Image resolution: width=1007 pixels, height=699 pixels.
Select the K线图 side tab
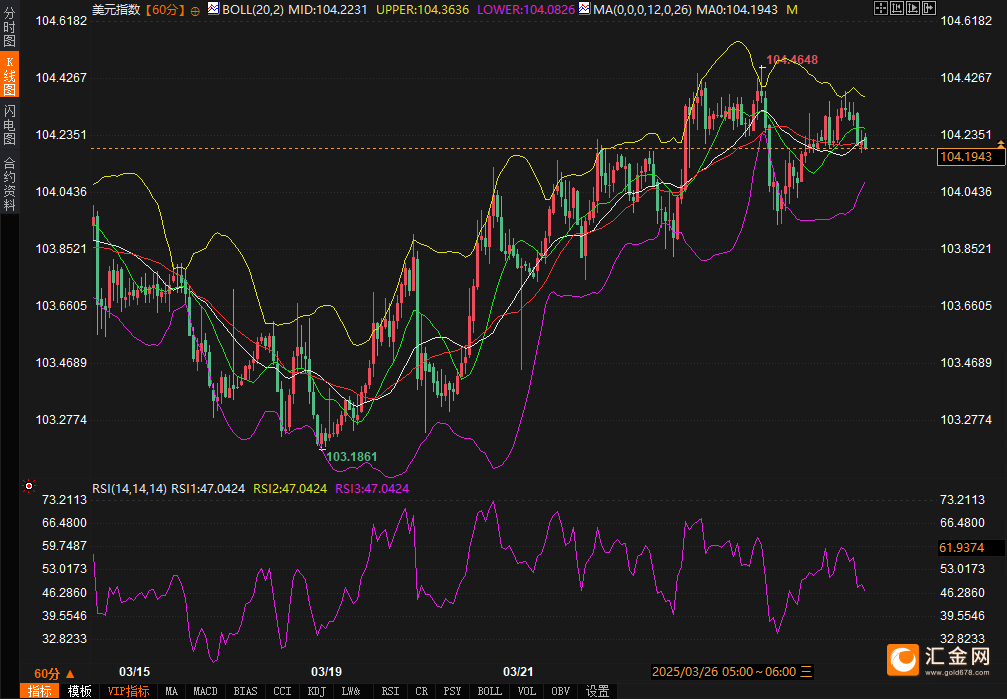(10, 76)
